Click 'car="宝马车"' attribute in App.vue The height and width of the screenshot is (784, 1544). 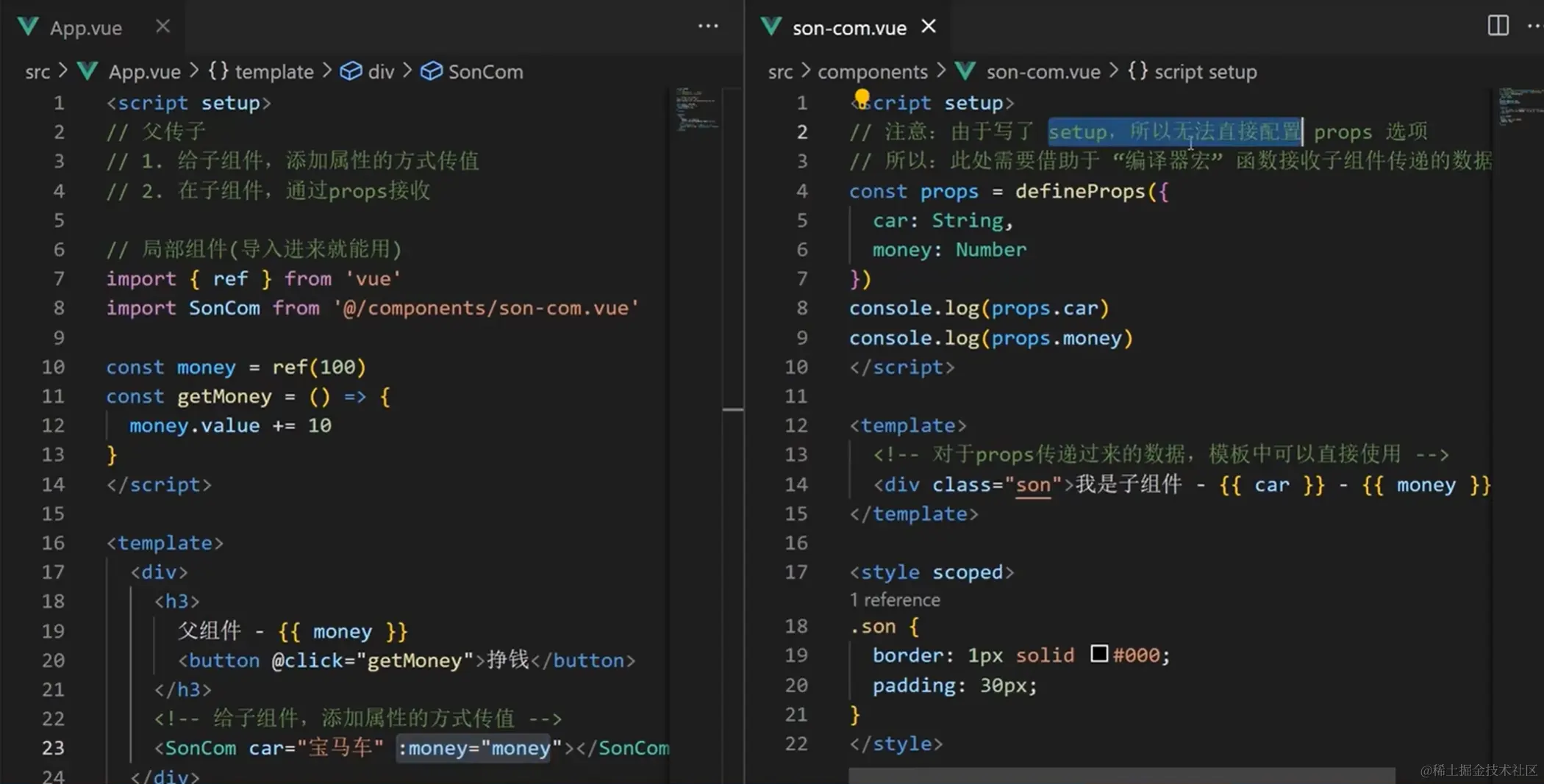pyautogui.click(x=316, y=748)
